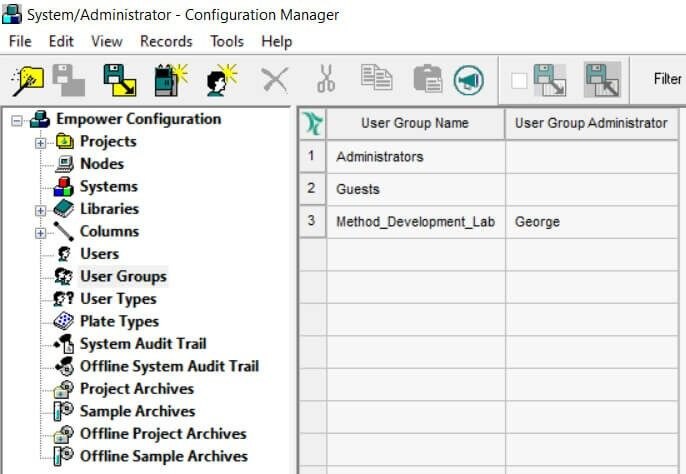Open the Tools menu
This screenshot has width=686, height=474.
tap(227, 41)
